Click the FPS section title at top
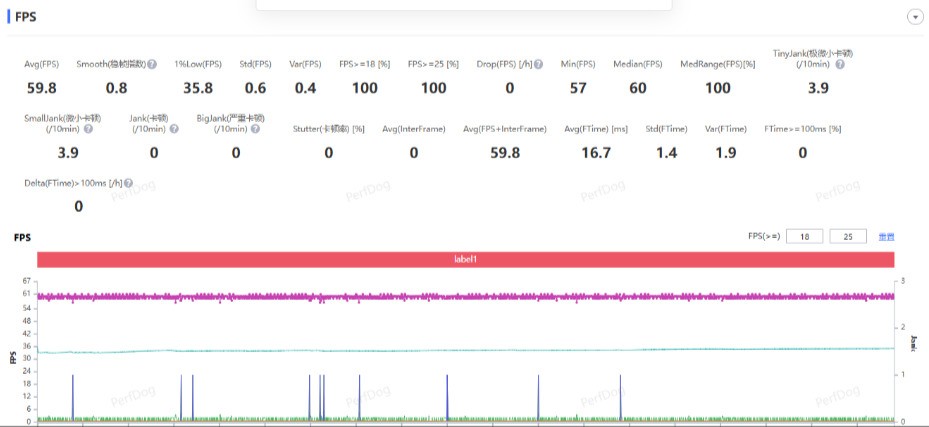 [28, 16]
